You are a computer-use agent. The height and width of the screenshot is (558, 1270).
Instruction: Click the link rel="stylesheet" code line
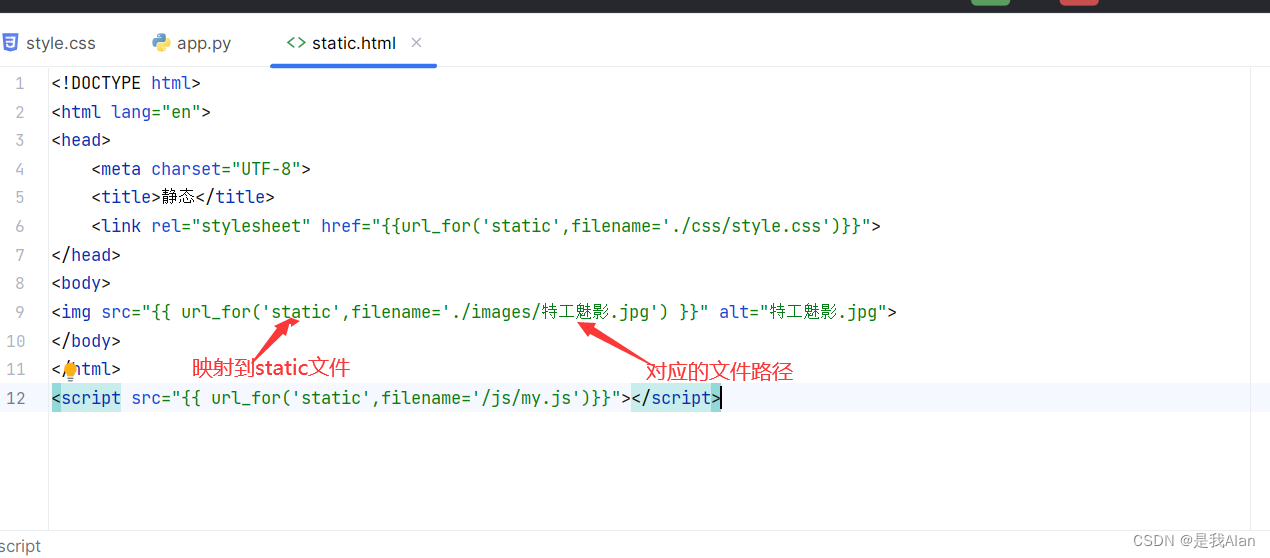[x=486, y=226]
